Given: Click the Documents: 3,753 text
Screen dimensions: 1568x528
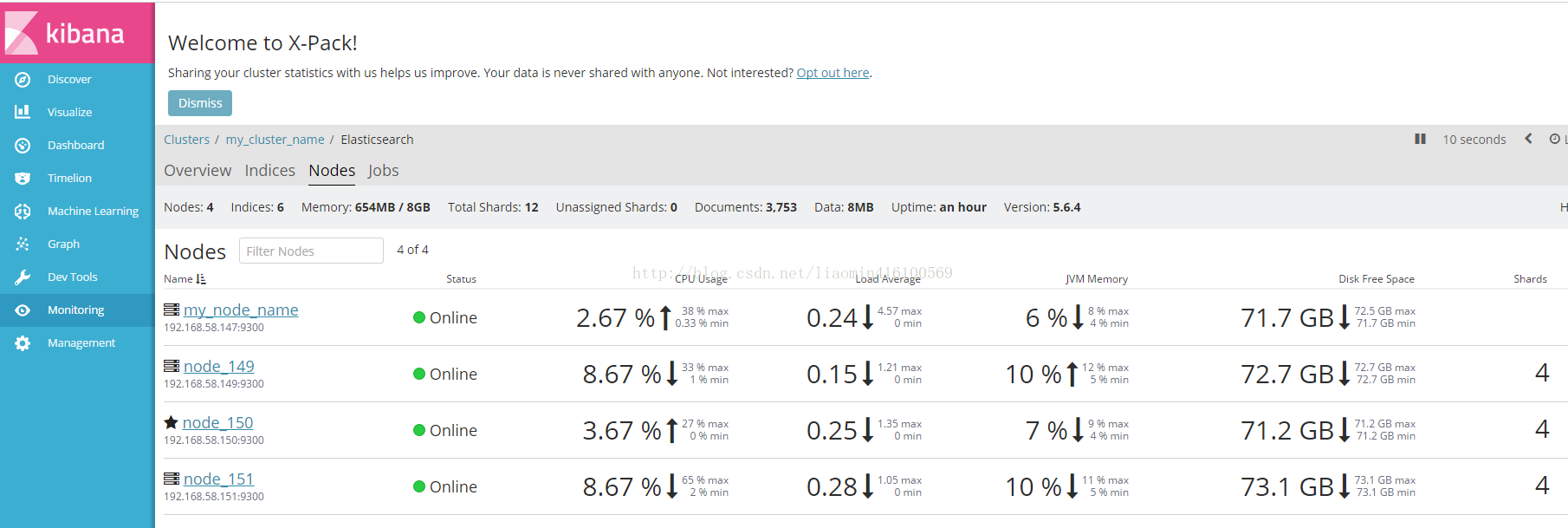Looking at the screenshot, I should (746, 207).
